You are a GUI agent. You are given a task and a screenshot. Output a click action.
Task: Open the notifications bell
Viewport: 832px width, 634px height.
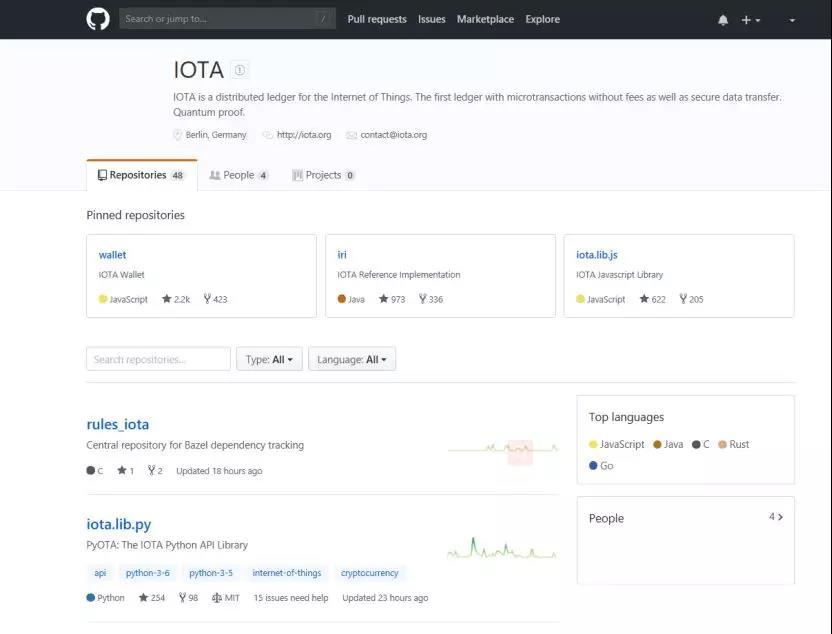(723, 20)
